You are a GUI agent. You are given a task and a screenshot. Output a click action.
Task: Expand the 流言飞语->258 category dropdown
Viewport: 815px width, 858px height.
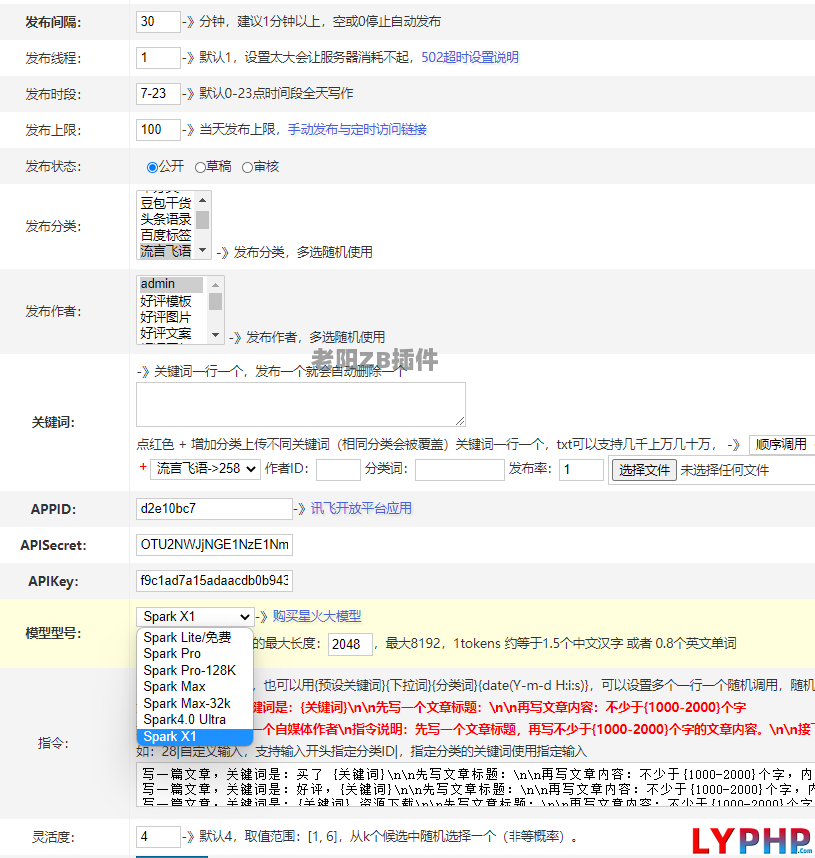coord(205,469)
